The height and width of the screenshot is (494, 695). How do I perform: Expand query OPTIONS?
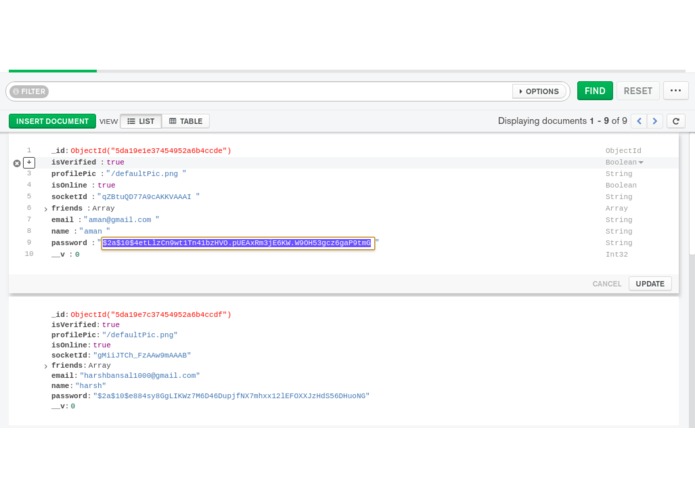[539, 91]
